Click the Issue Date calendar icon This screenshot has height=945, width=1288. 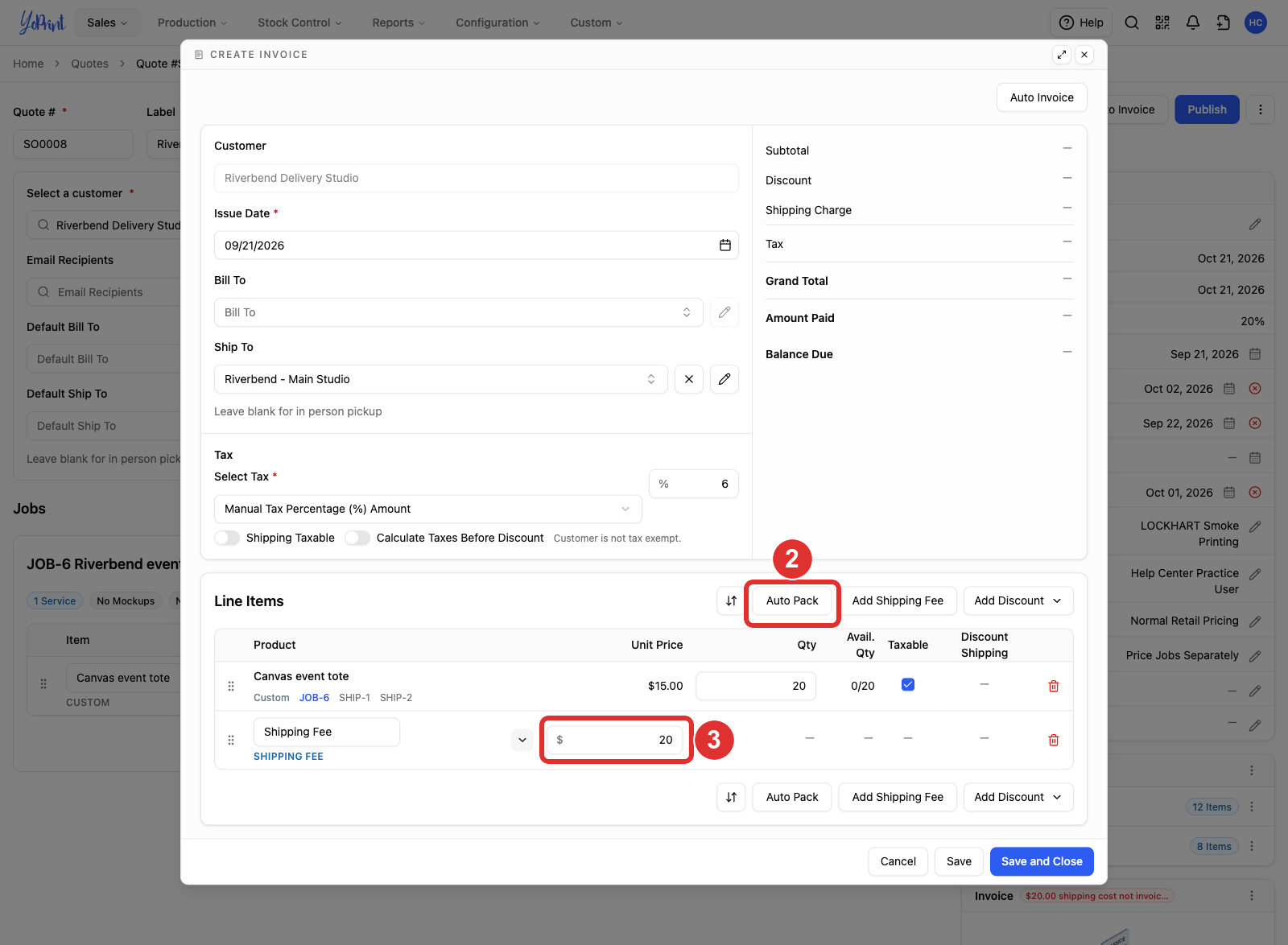(724, 246)
